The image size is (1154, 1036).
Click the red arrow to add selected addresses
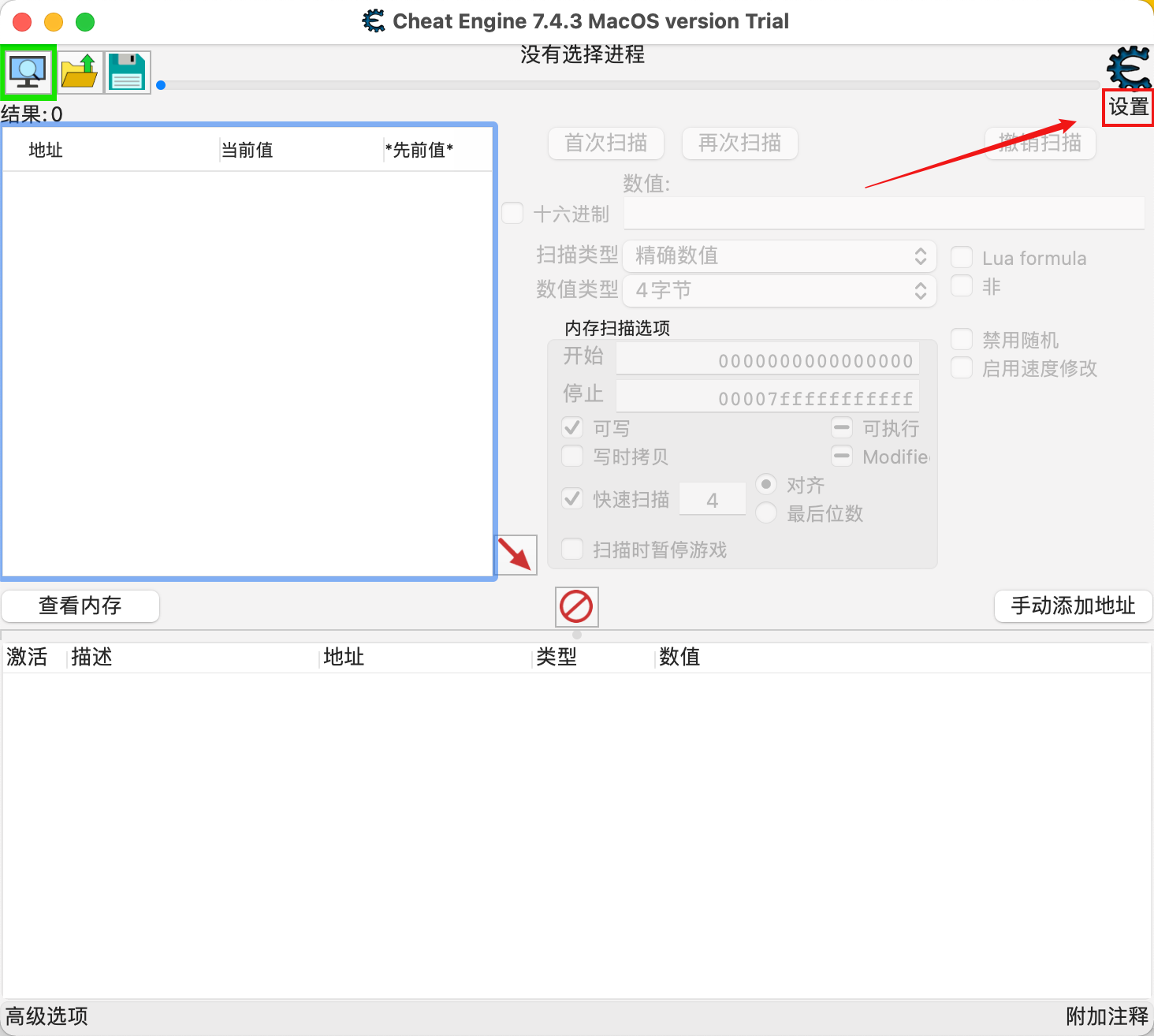pyautogui.click(x=516, y=555)
